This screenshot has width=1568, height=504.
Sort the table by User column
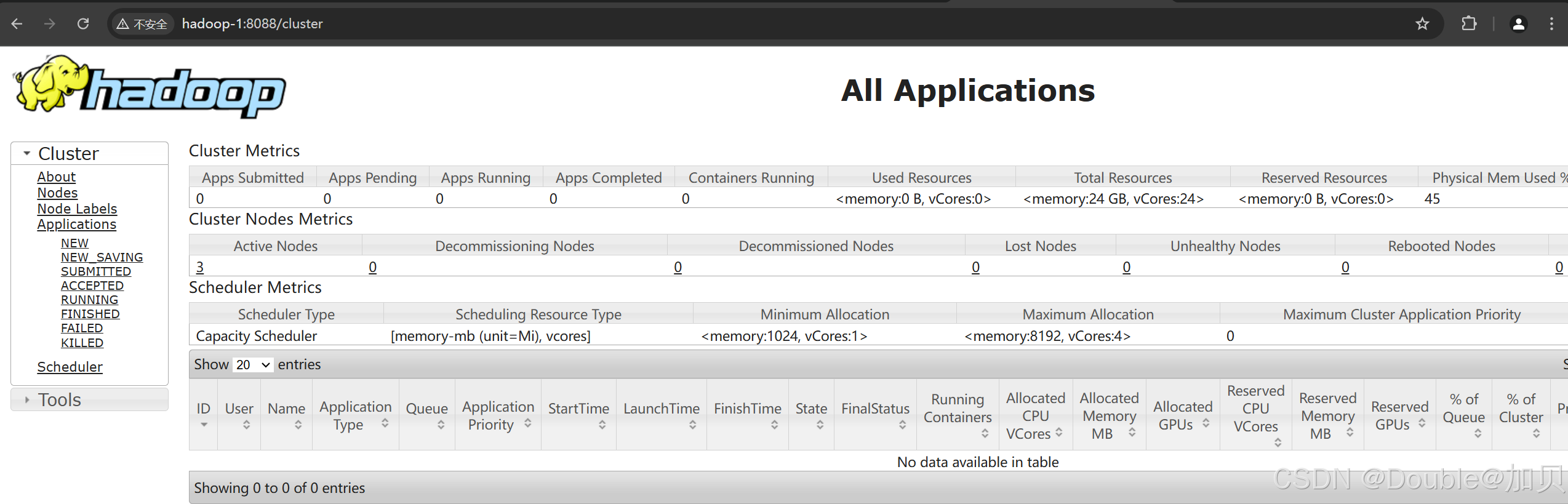click(239, 414)
